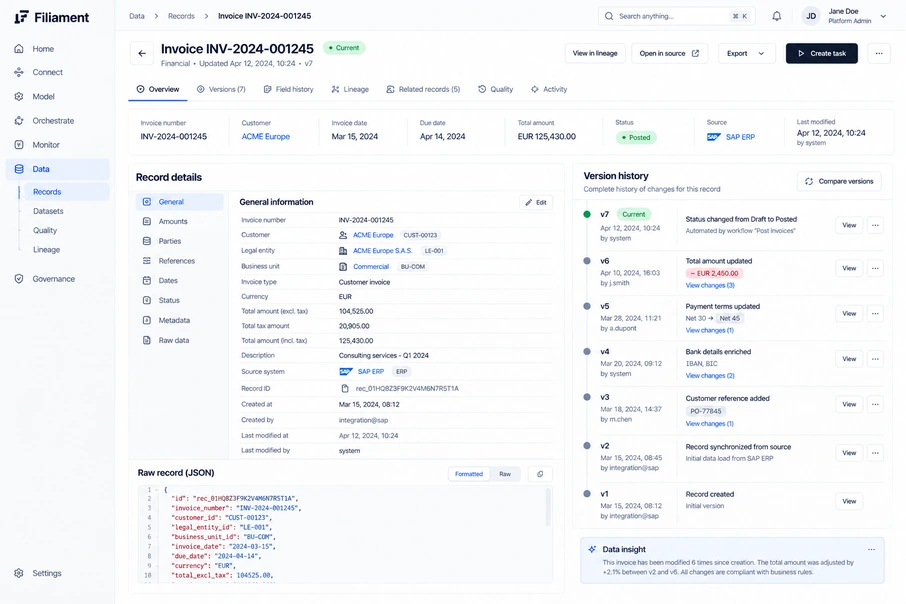Switch raw record view to Raw
The image size is (906, 604).
tap(505, 474)
